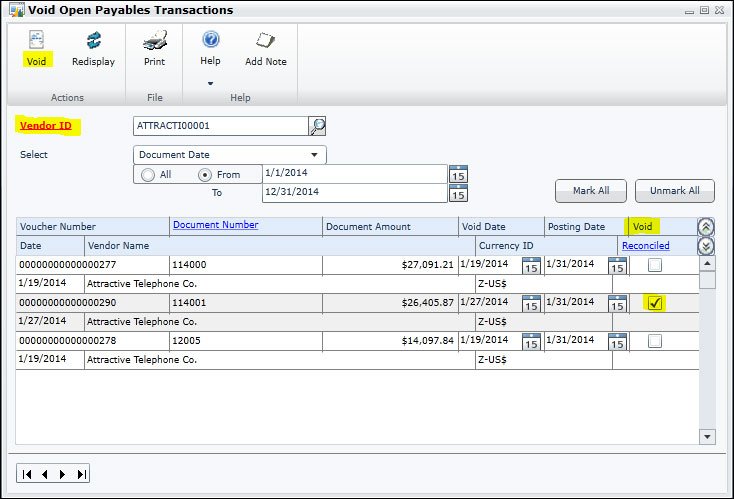Click the list scrollbar up arrow
This screenshot has width=734, height=499.
point(707,264)
